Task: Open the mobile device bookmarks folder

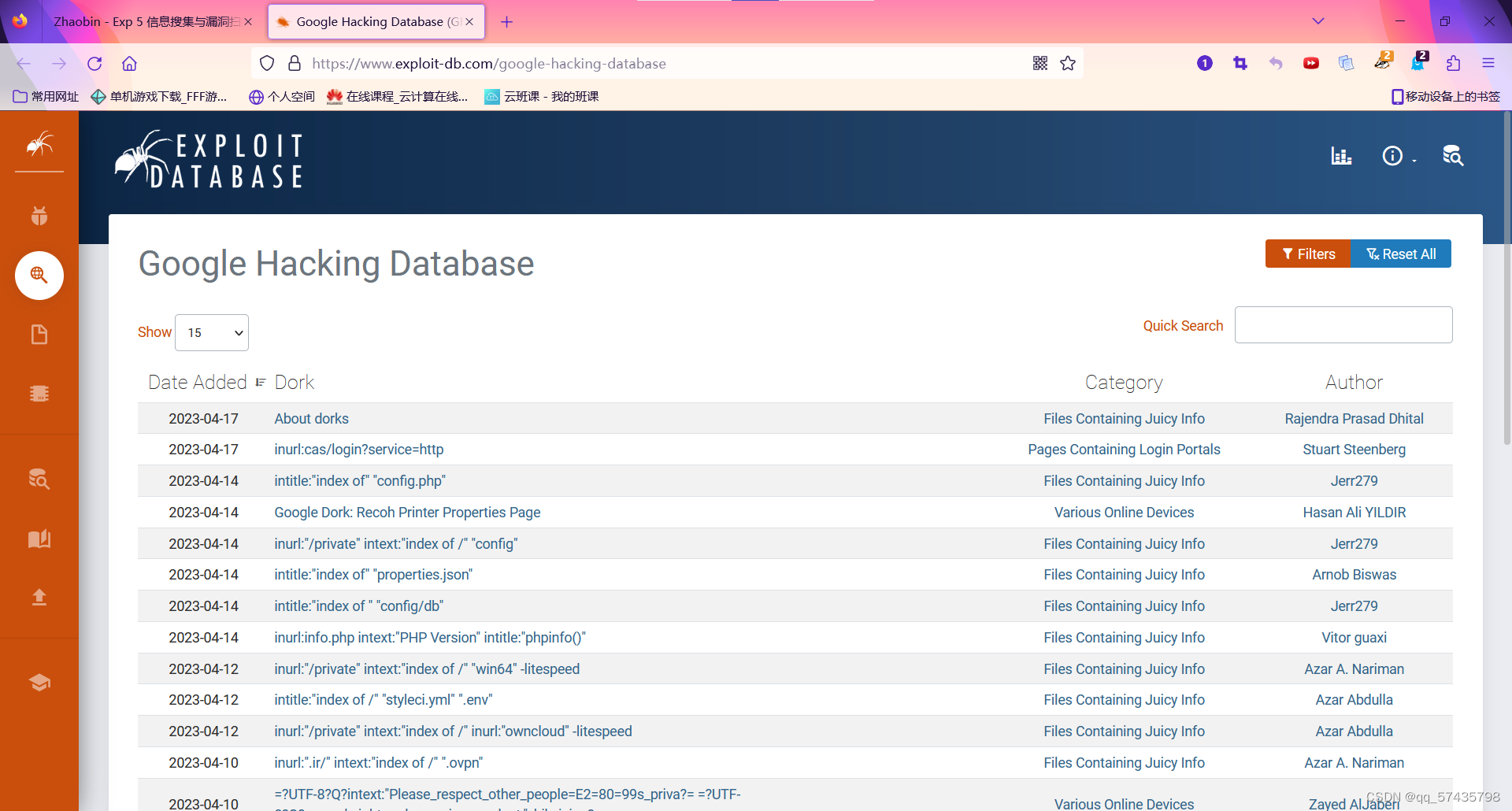Action: (x=1446, y=97)
